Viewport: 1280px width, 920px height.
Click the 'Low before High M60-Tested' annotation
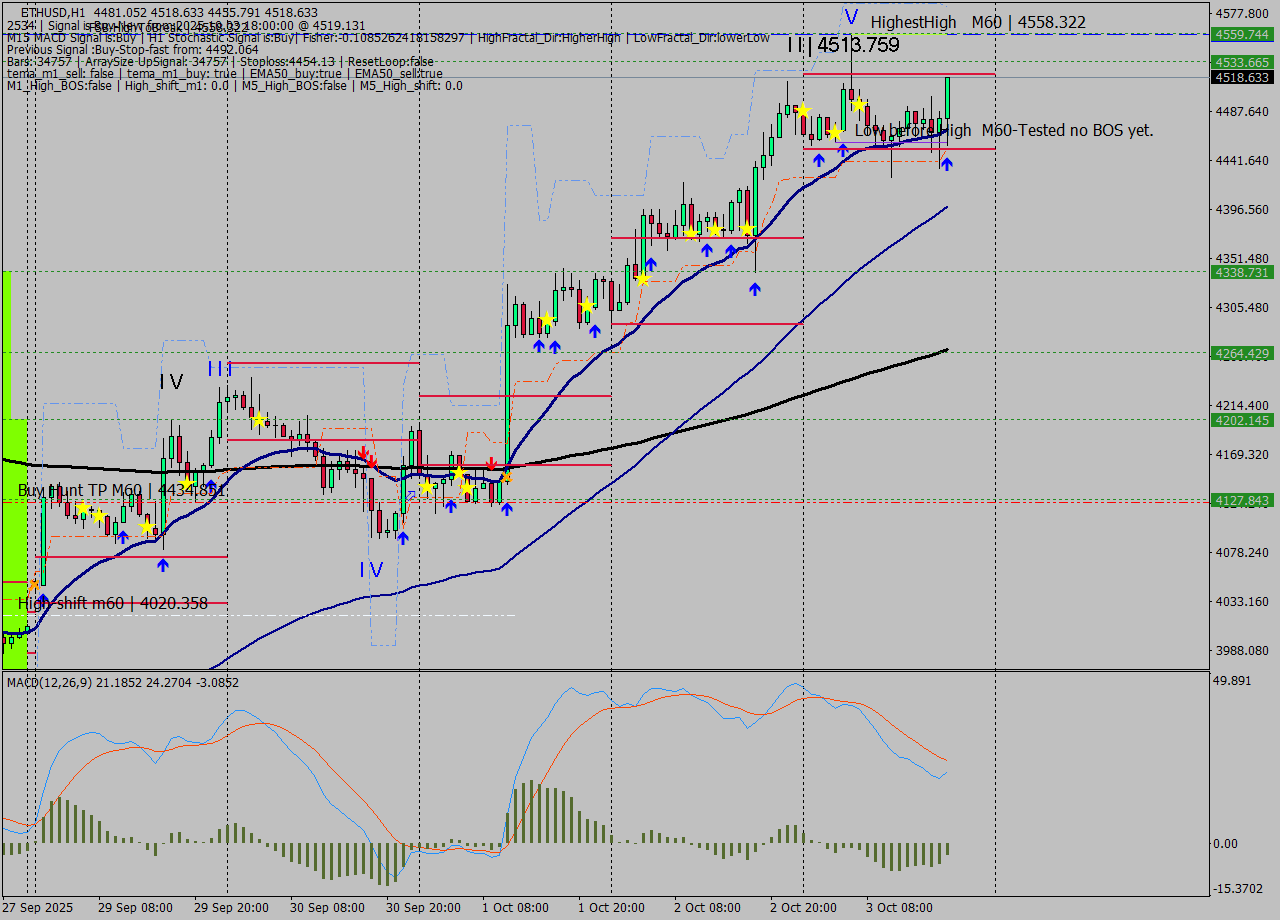pos(1003,130)
